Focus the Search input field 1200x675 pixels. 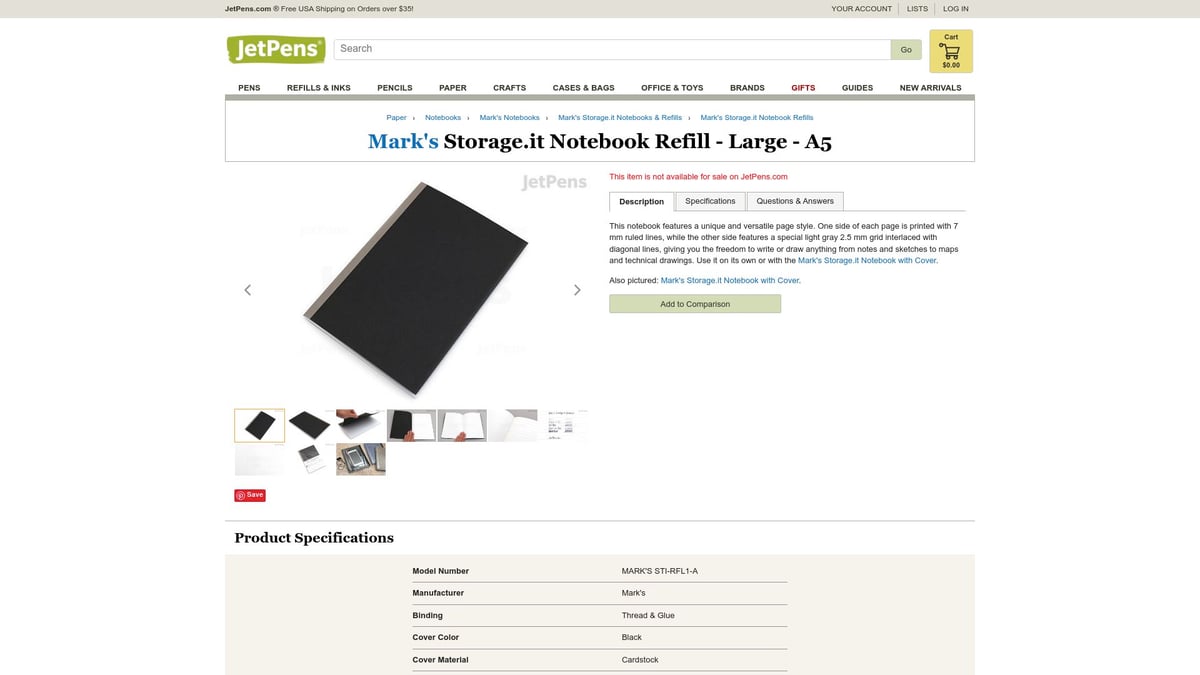(612, 49)
